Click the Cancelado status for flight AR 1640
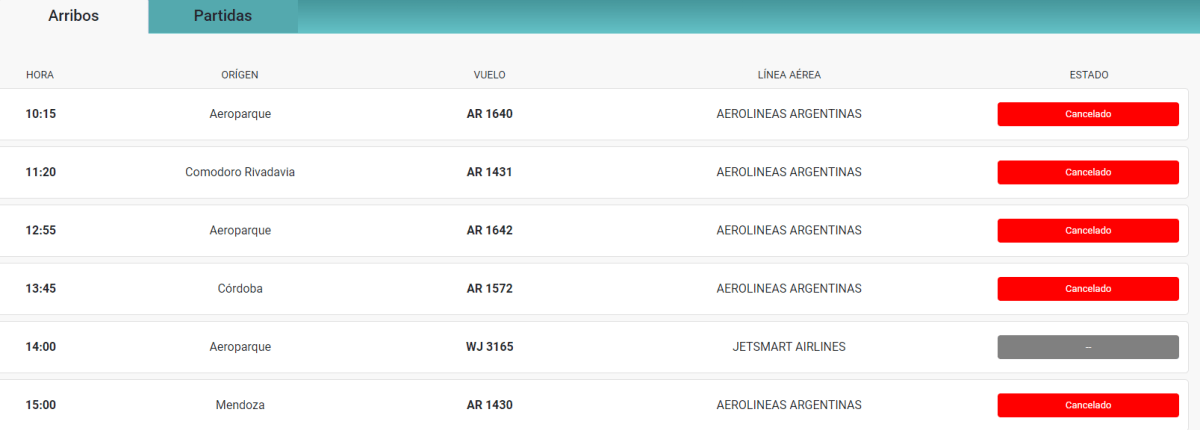Viewport: 1200px width, 430px height. (x=1088, y=114)
